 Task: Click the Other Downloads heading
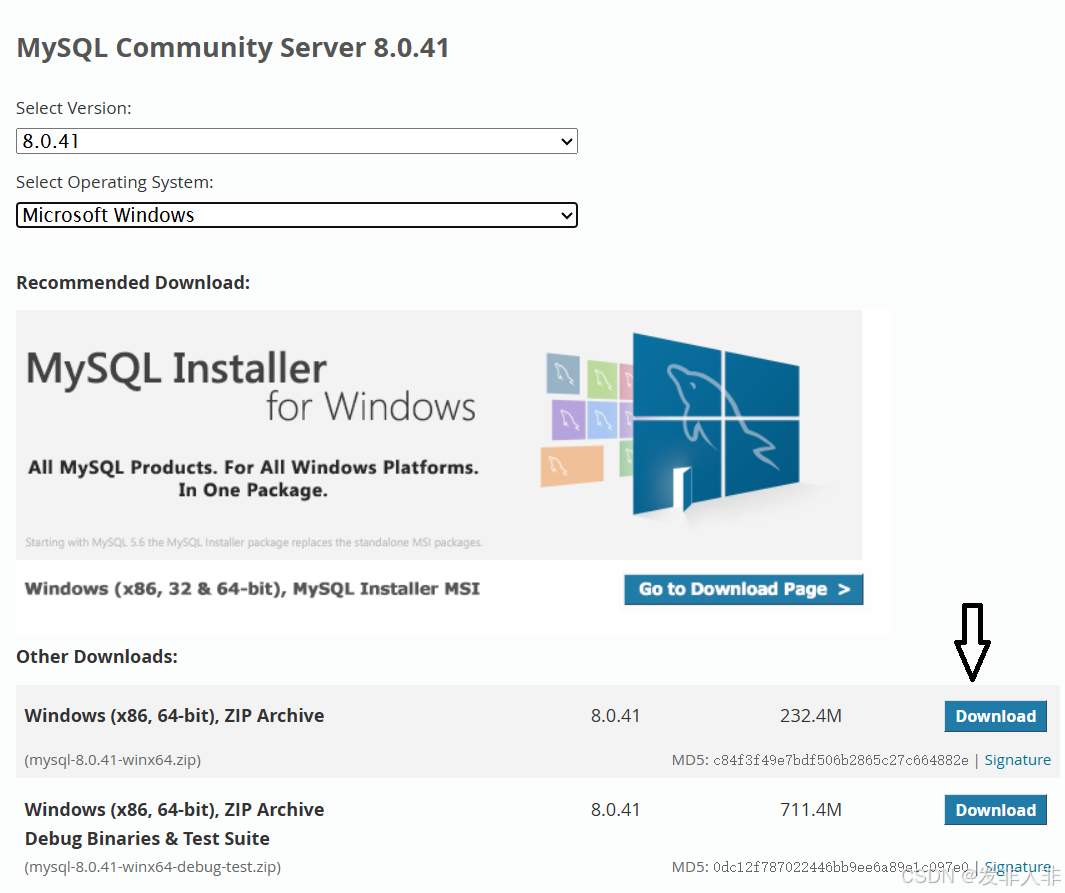(96, 657)
